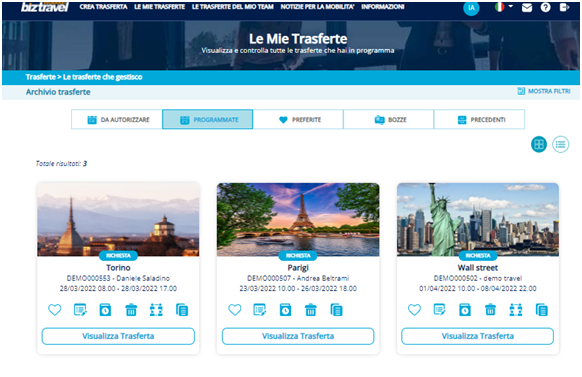The height and width of the screenshot is (377, 582).
Task: Show filters via Mostra Filtri
Action: (544, 91)
